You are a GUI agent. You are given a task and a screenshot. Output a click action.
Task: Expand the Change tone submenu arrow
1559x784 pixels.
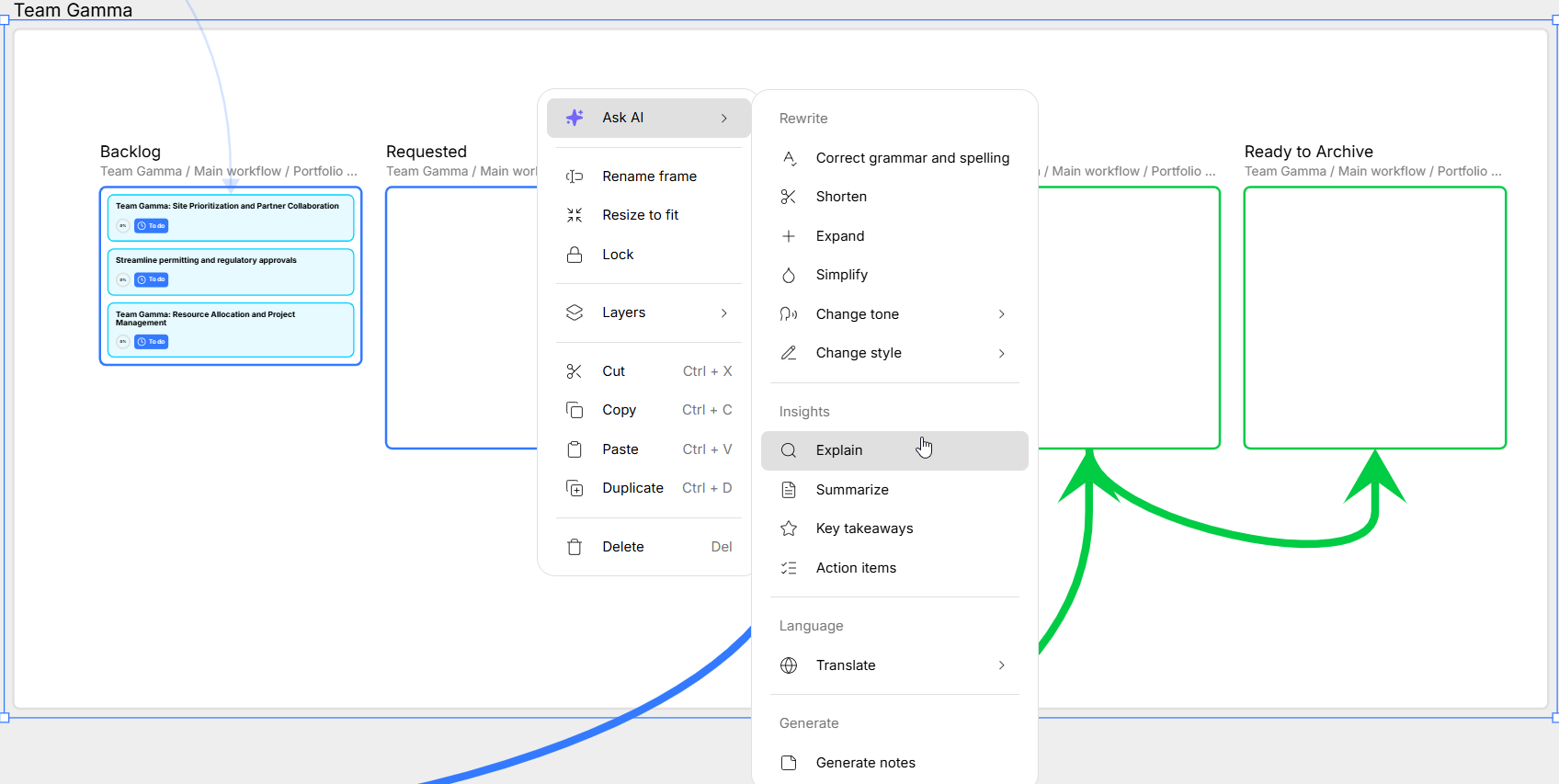(1002, 314)
